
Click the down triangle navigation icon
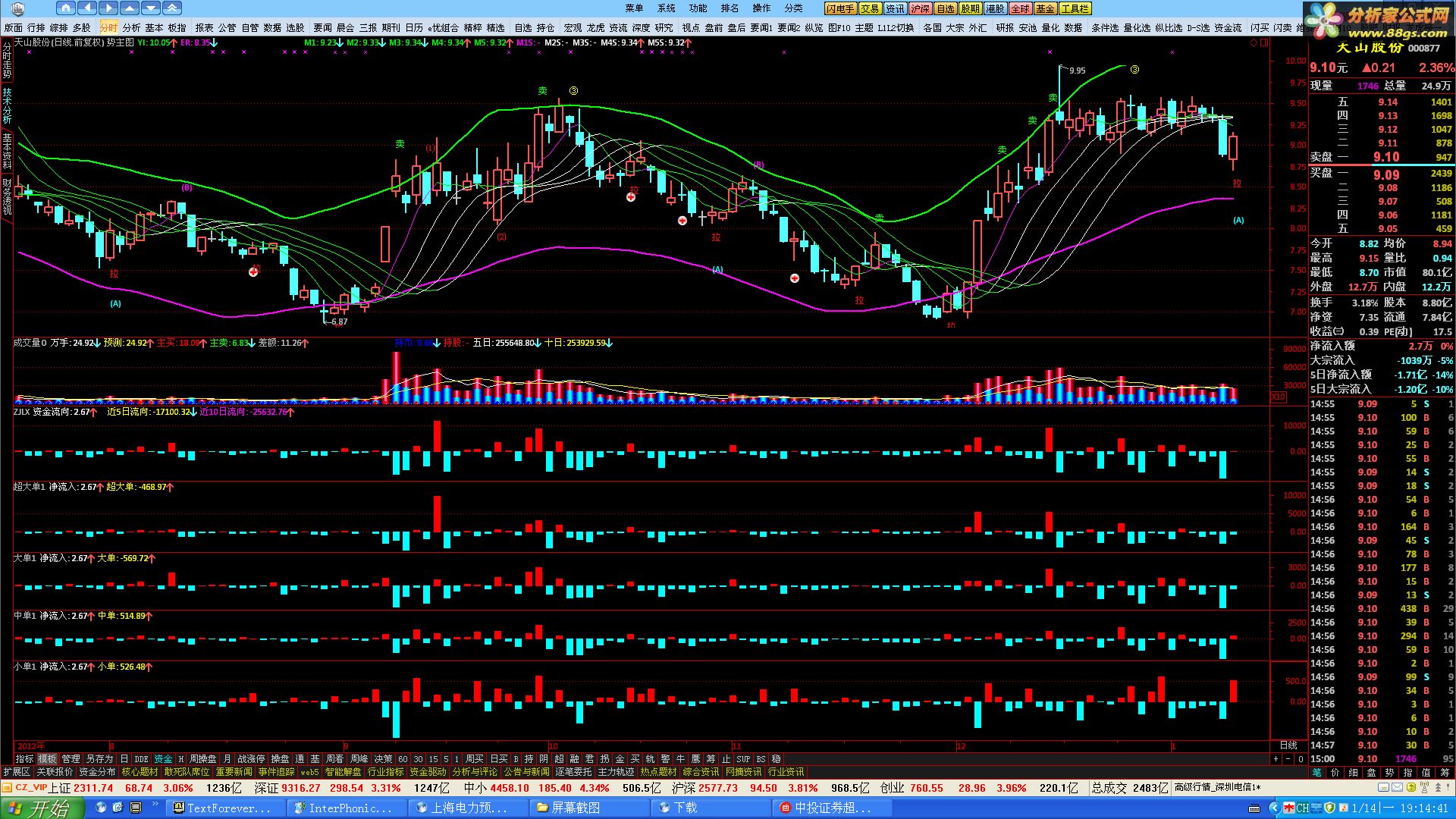click(x=151, y=8)
